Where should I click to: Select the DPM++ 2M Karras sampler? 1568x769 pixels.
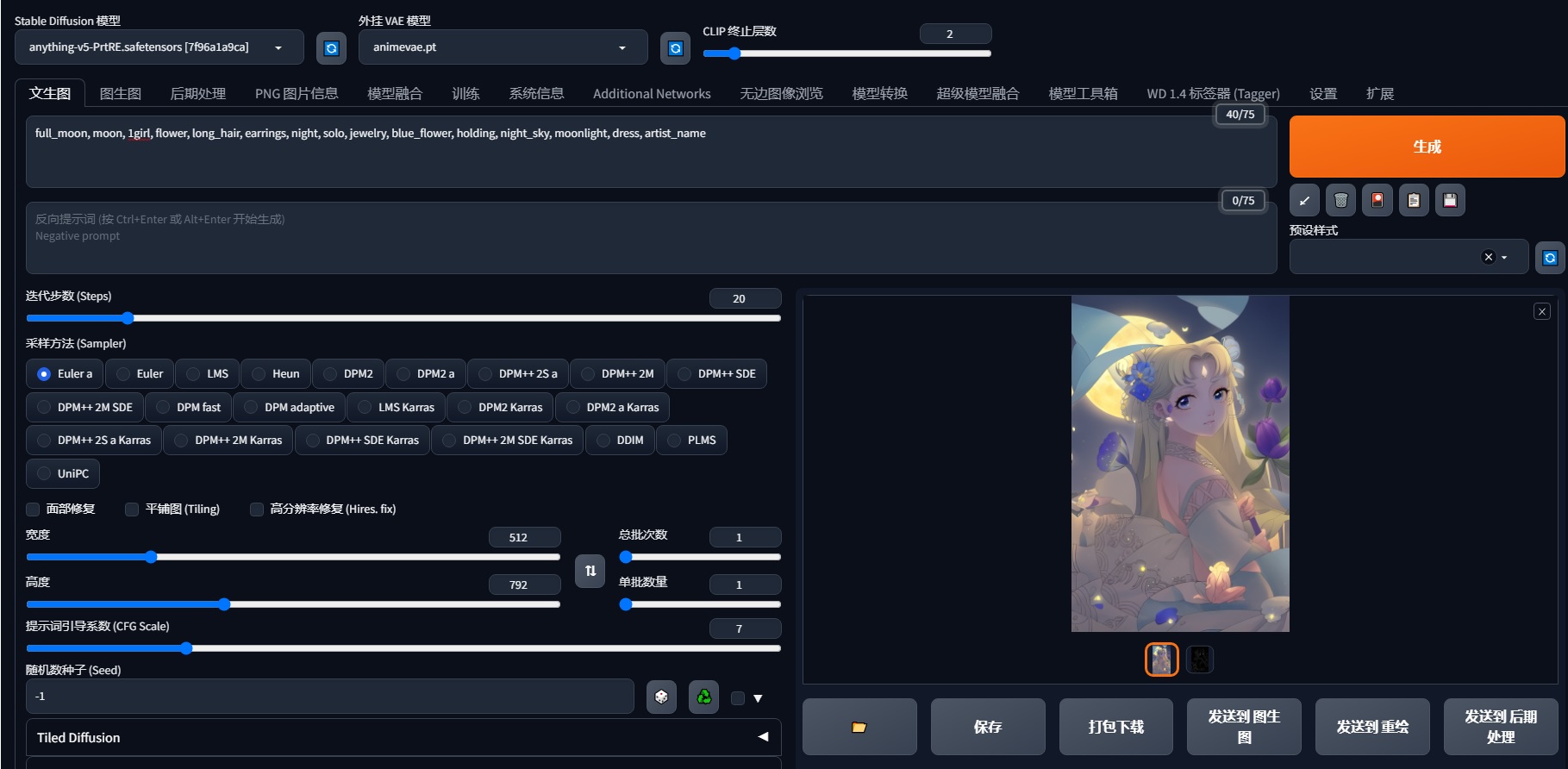(228, 441)
